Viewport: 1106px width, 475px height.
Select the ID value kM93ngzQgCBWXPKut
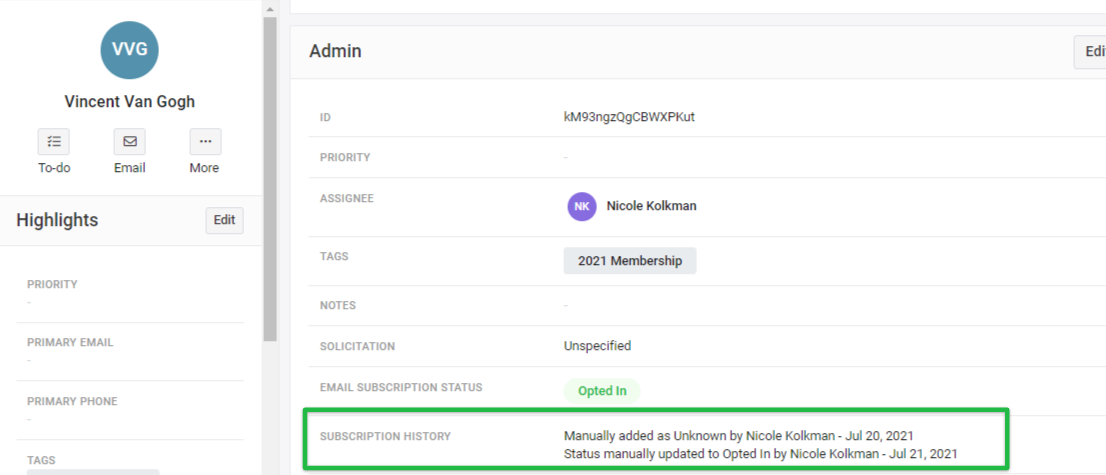[629, 117]
